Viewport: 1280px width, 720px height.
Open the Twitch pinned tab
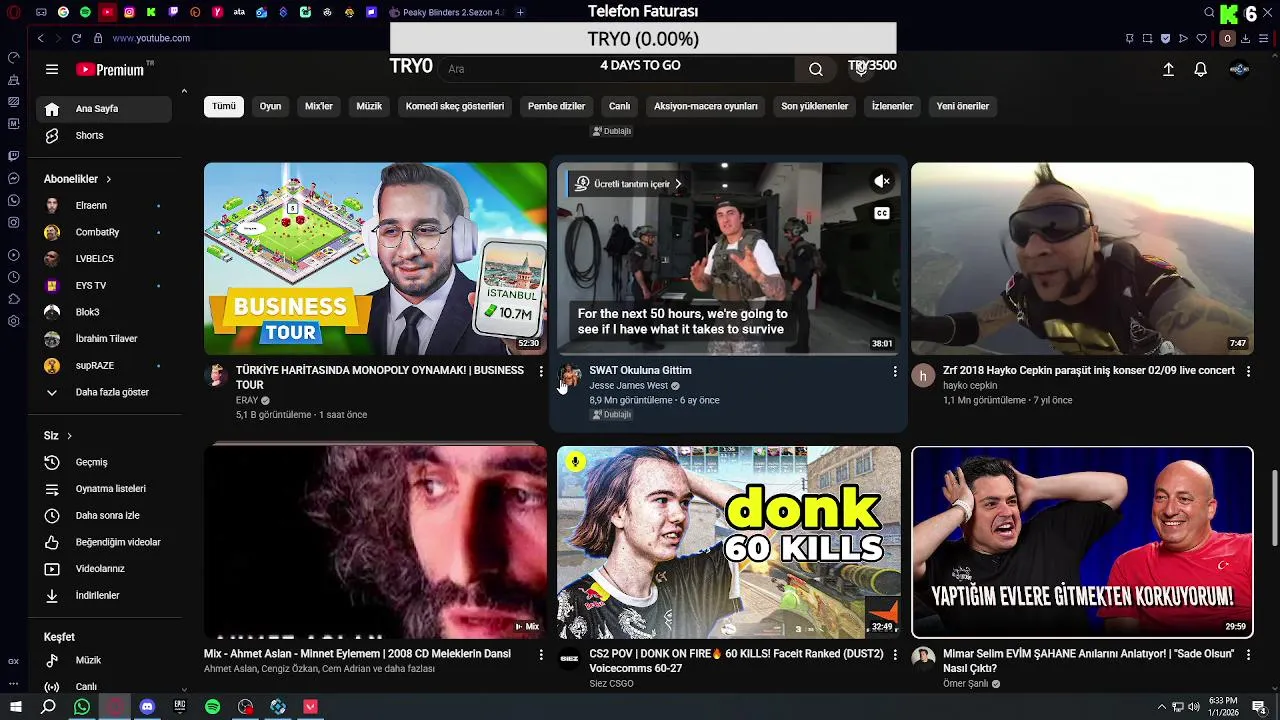[x=173, y=12]
